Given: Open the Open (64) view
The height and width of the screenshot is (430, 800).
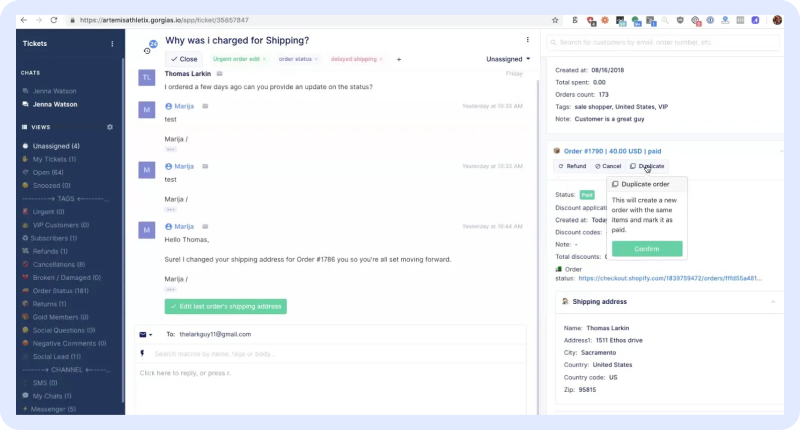Looking at the screenshot, I should (48, 172).
